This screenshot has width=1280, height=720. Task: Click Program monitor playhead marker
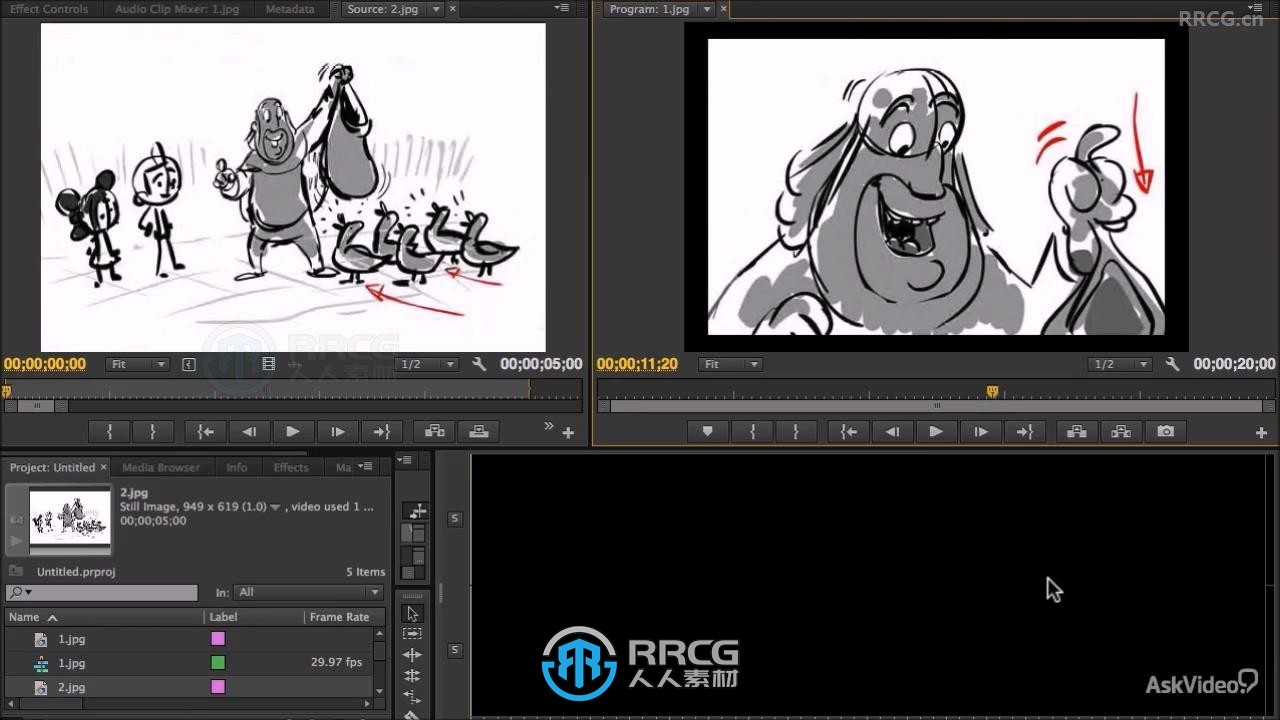click(992, 391)
